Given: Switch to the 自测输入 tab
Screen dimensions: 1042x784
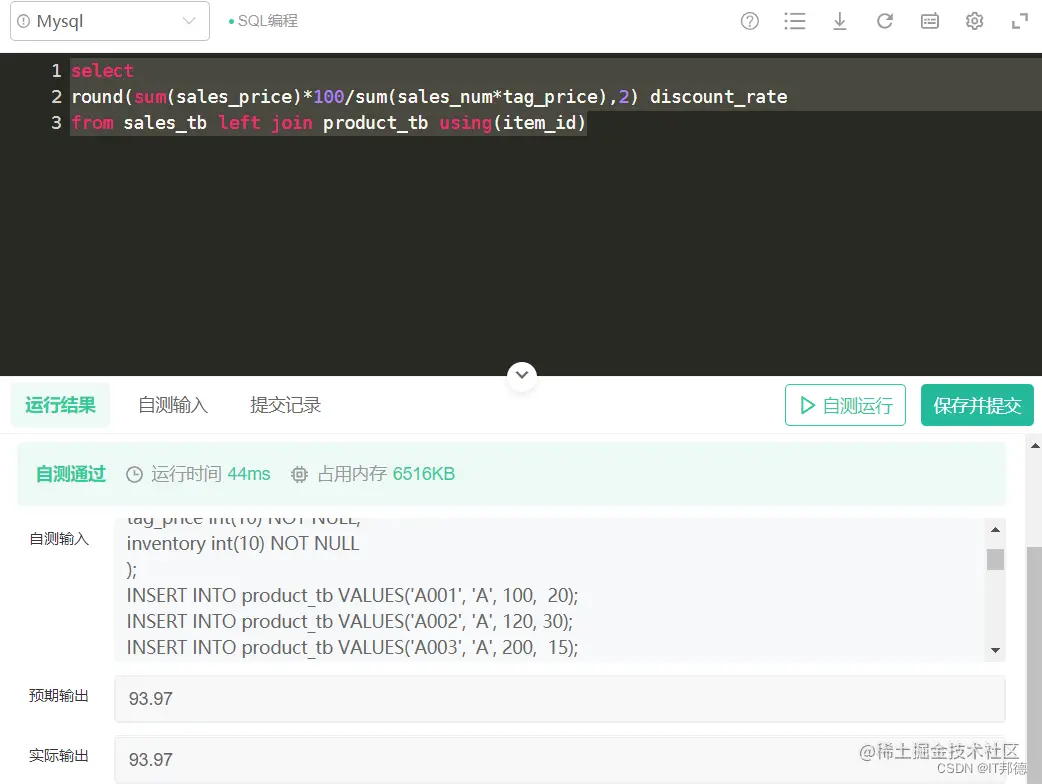Looking at the screenshot, I should [173, 405].
